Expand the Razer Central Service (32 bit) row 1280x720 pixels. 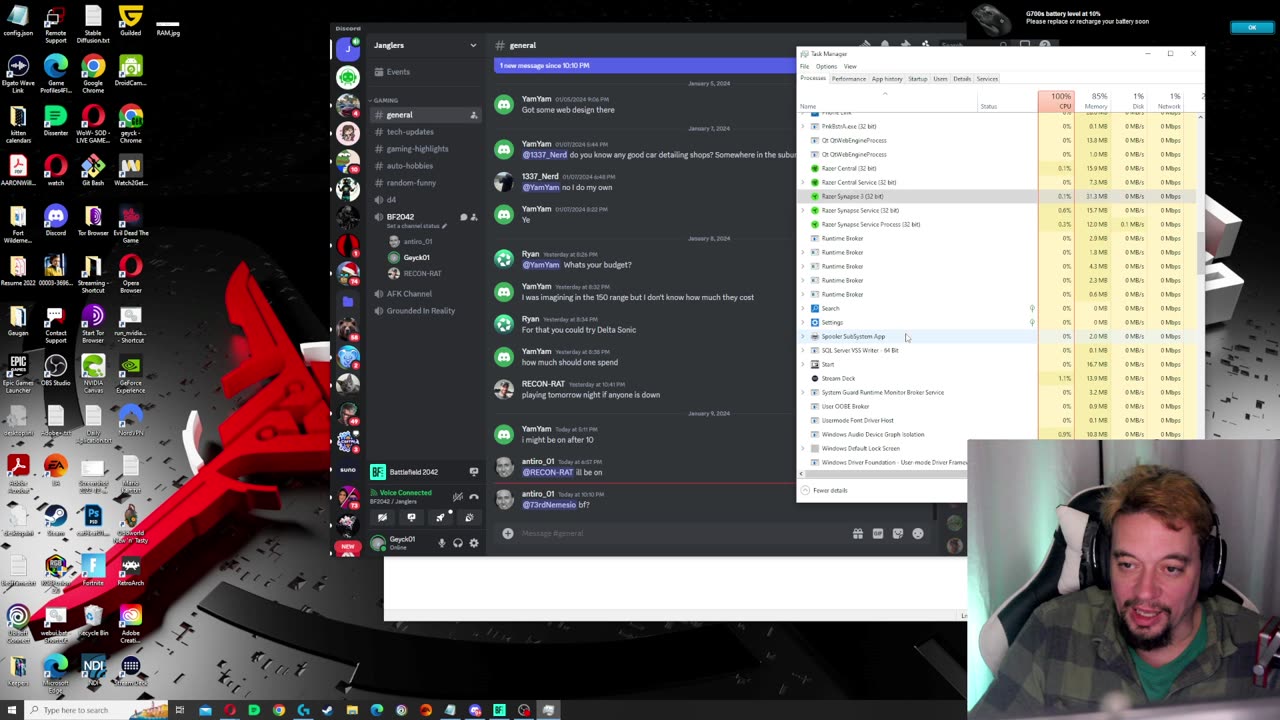(x=803, y=183)
